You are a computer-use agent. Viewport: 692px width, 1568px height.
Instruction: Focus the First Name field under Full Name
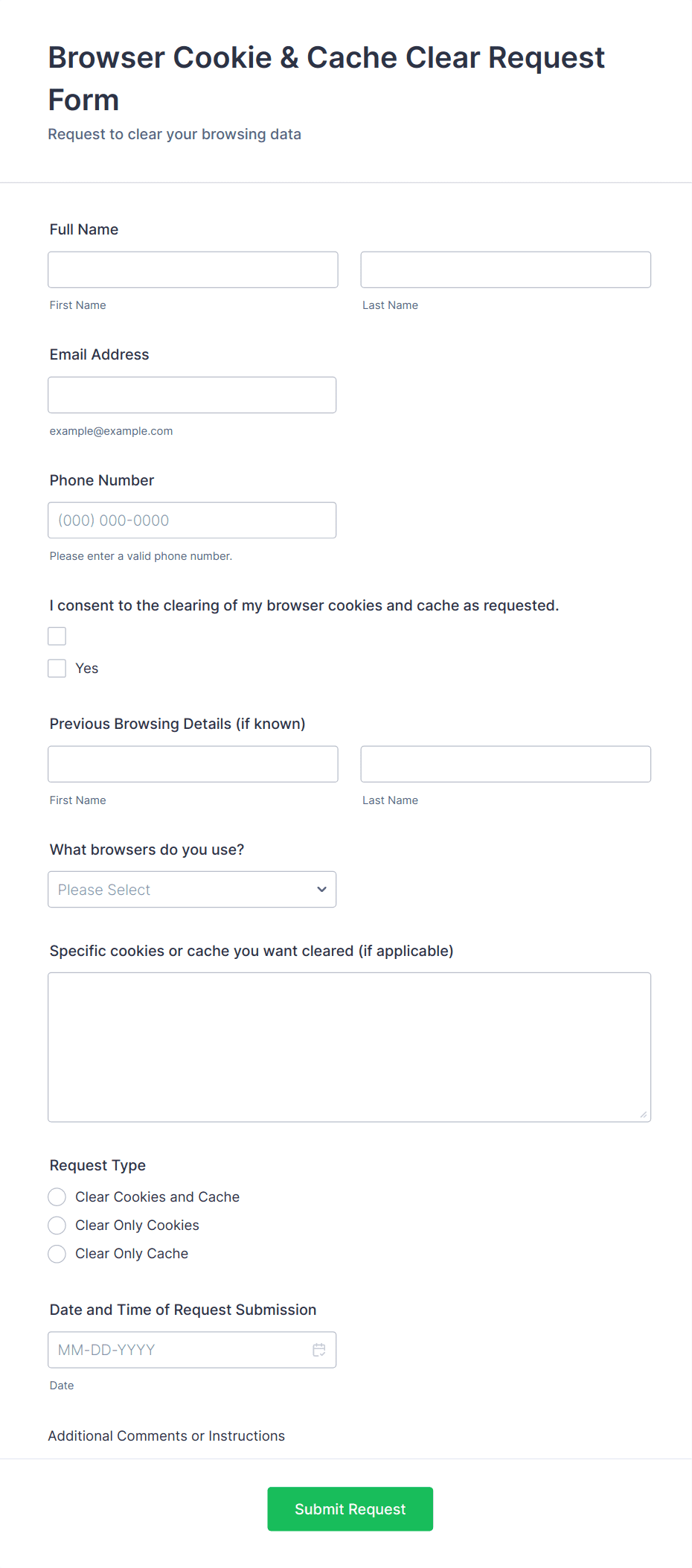click(x=193, y=270)
